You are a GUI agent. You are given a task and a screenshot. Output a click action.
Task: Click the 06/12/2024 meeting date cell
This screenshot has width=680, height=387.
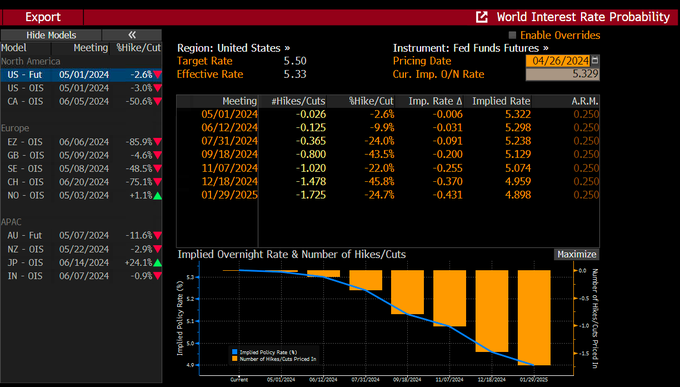(x=229, y=128)
